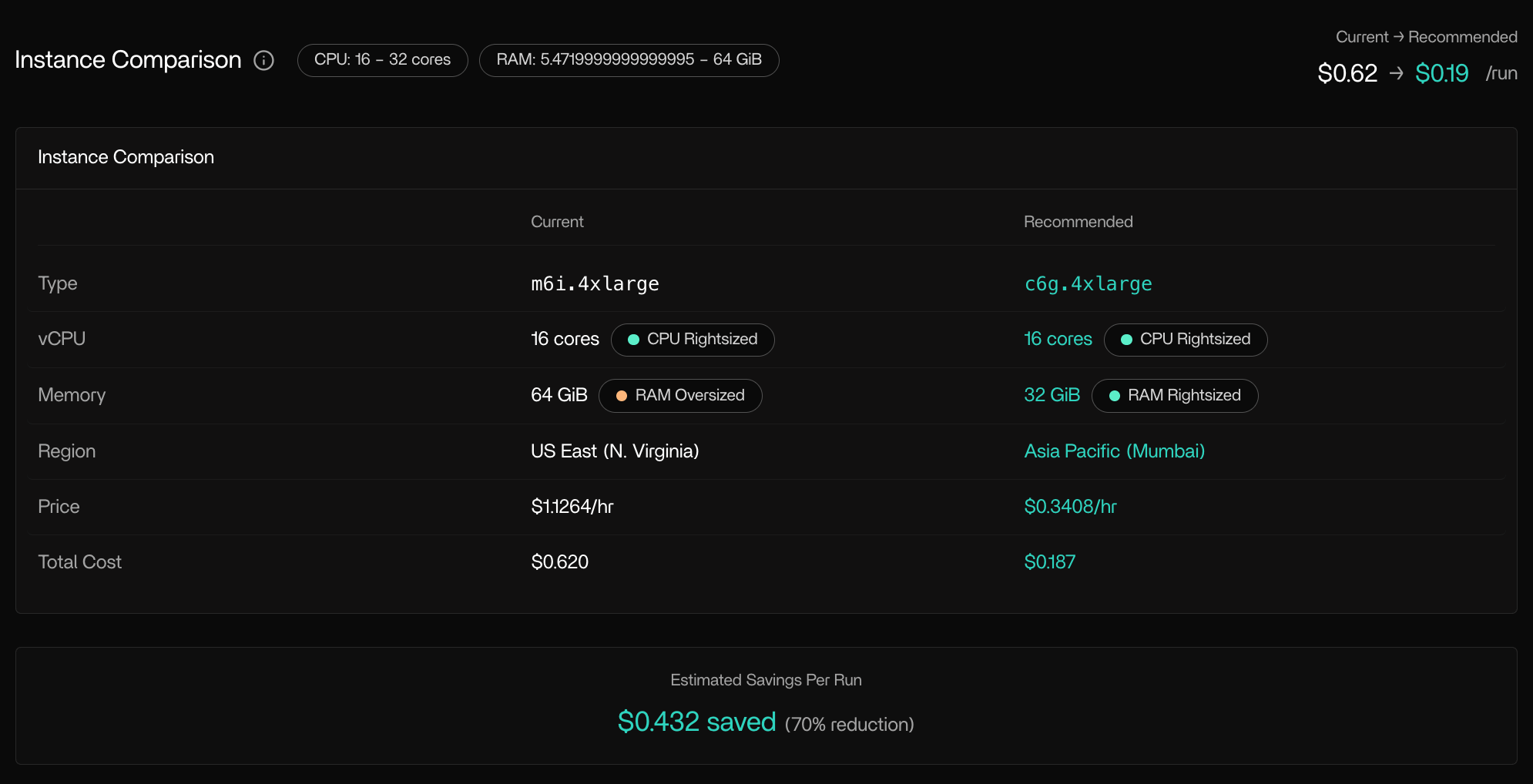
Task: Click the $1.1264/hr price
Action: tap(572, 507)
